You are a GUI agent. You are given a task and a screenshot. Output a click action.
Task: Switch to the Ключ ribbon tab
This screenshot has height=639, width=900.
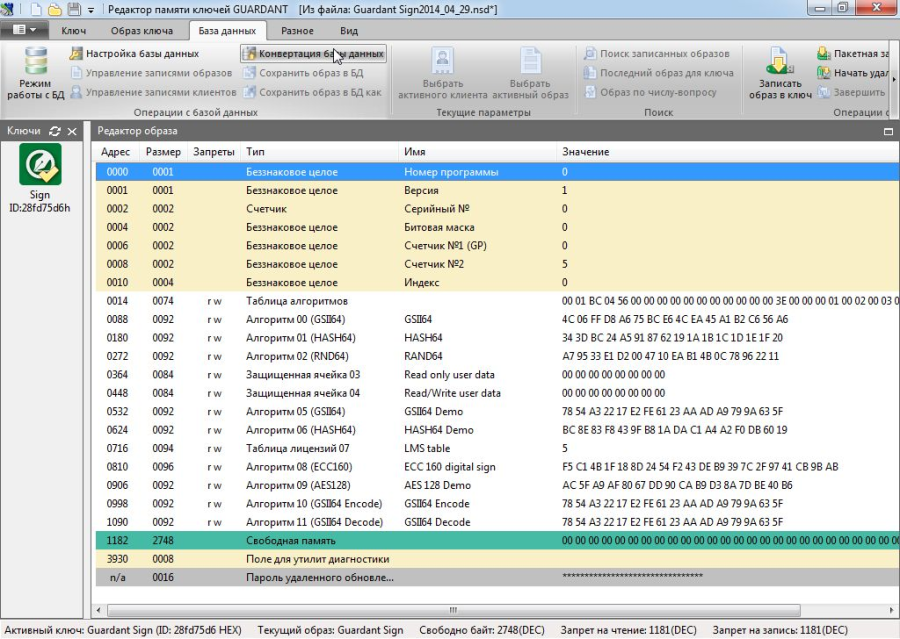[x=73, y=31]
